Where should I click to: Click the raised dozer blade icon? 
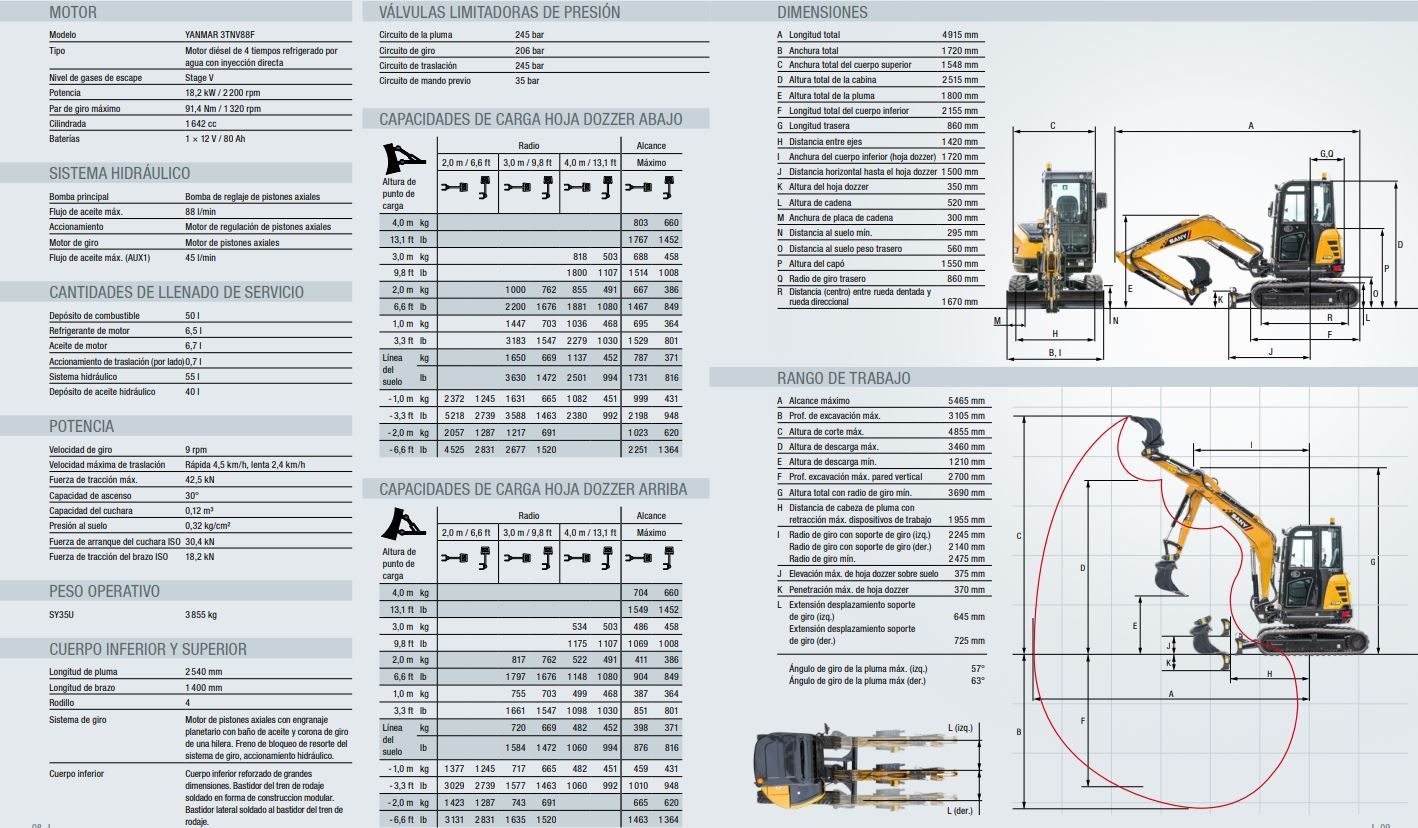(404, 523)
